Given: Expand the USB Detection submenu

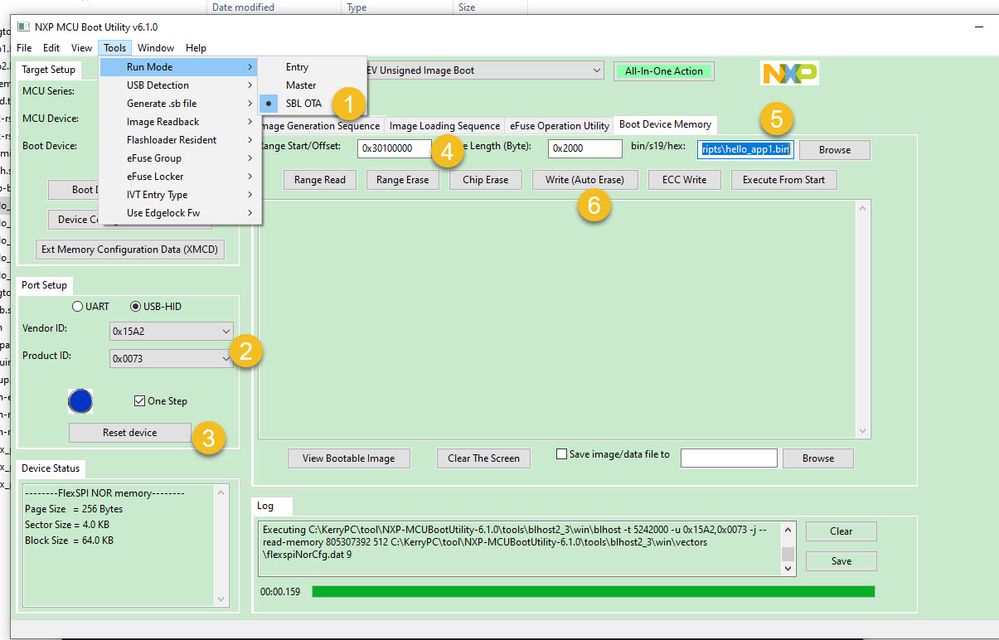Looking at the screenshot, I should [180, 85].
